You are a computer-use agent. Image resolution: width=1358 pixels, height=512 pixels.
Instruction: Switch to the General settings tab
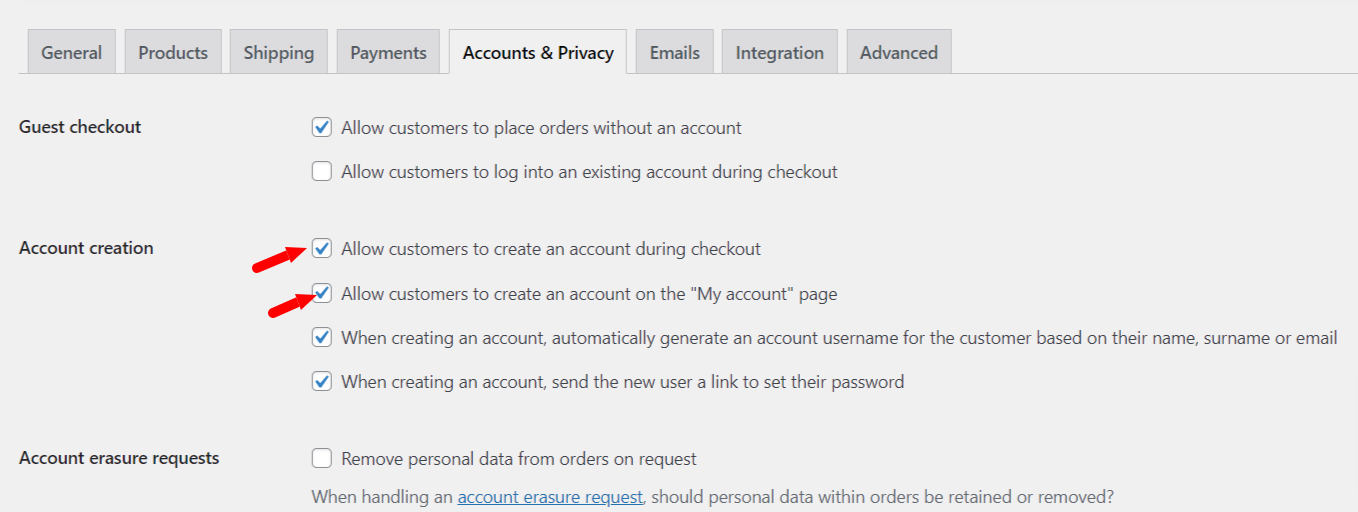pos(71,52)
